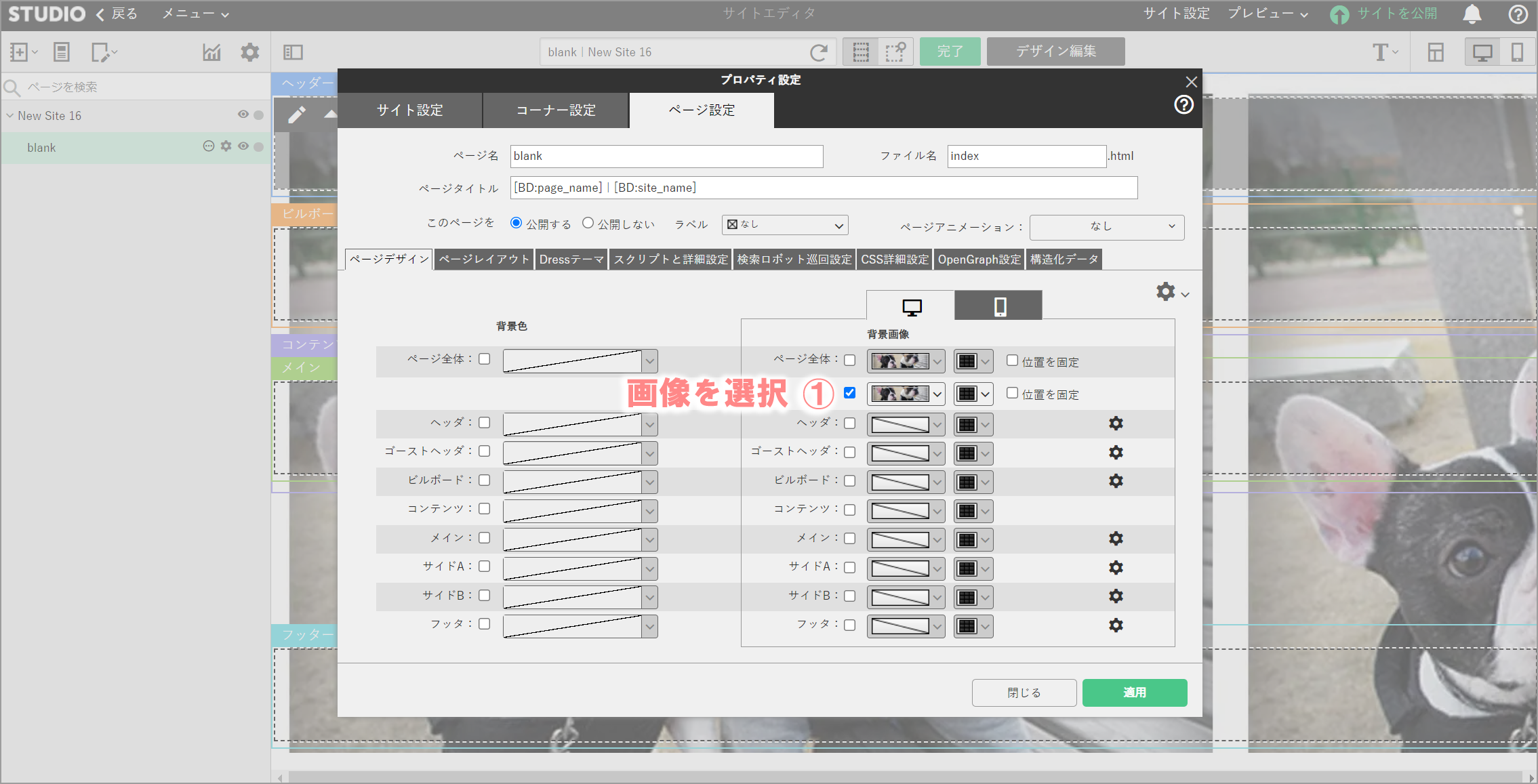Click the reload icon in the address bar
1538x784 pixels.
tap(819, 52)
